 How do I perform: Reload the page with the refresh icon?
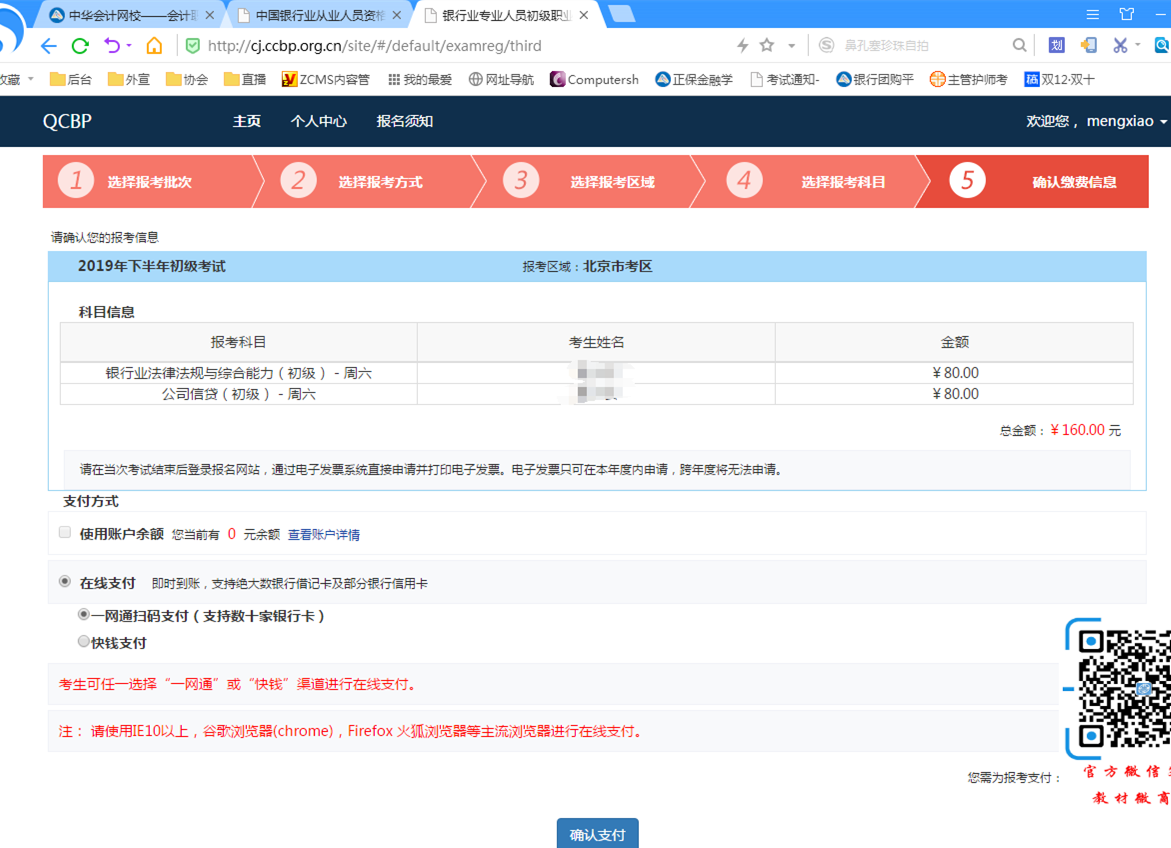(x=81, y=46)
